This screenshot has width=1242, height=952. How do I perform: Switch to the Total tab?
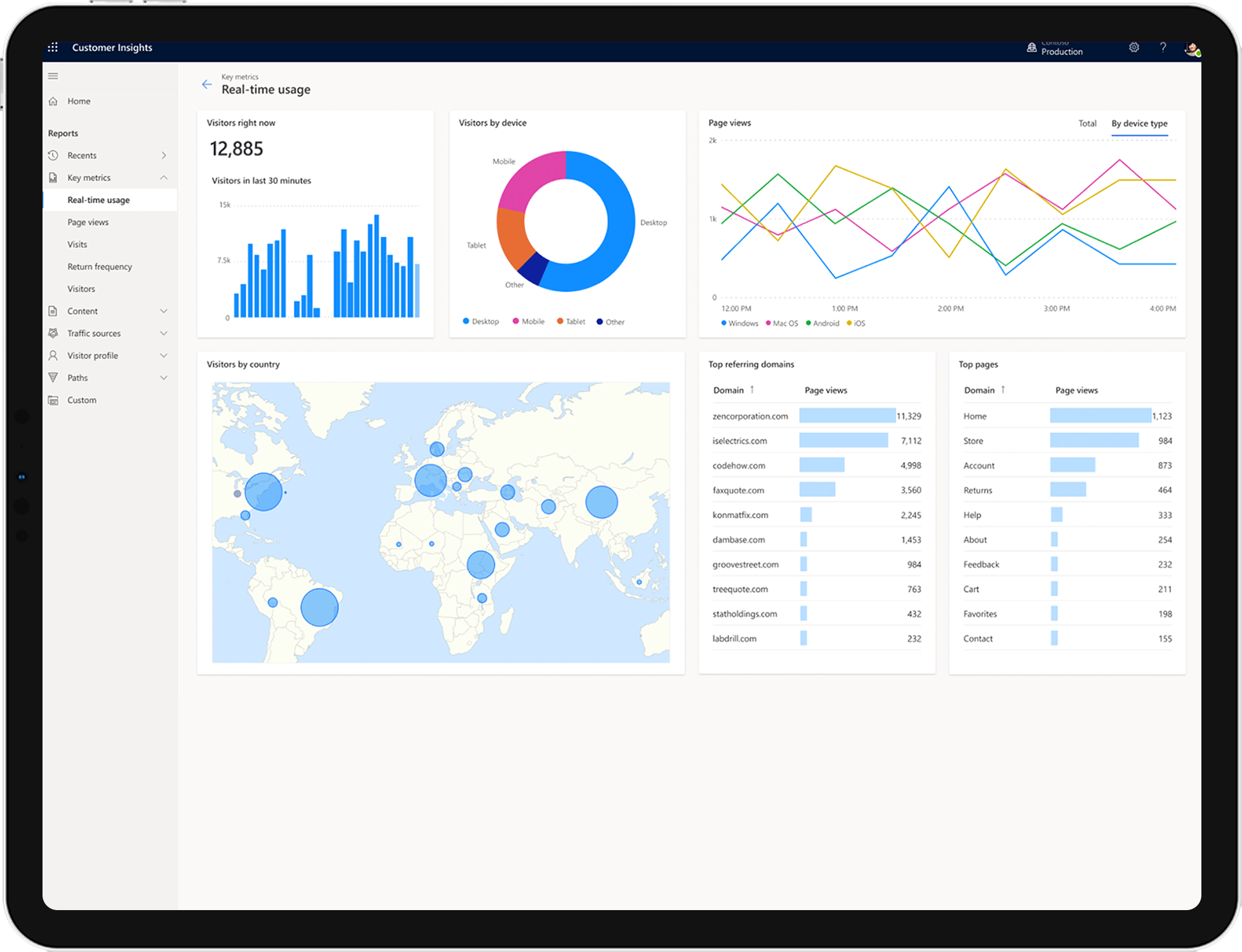(1087, 124)
